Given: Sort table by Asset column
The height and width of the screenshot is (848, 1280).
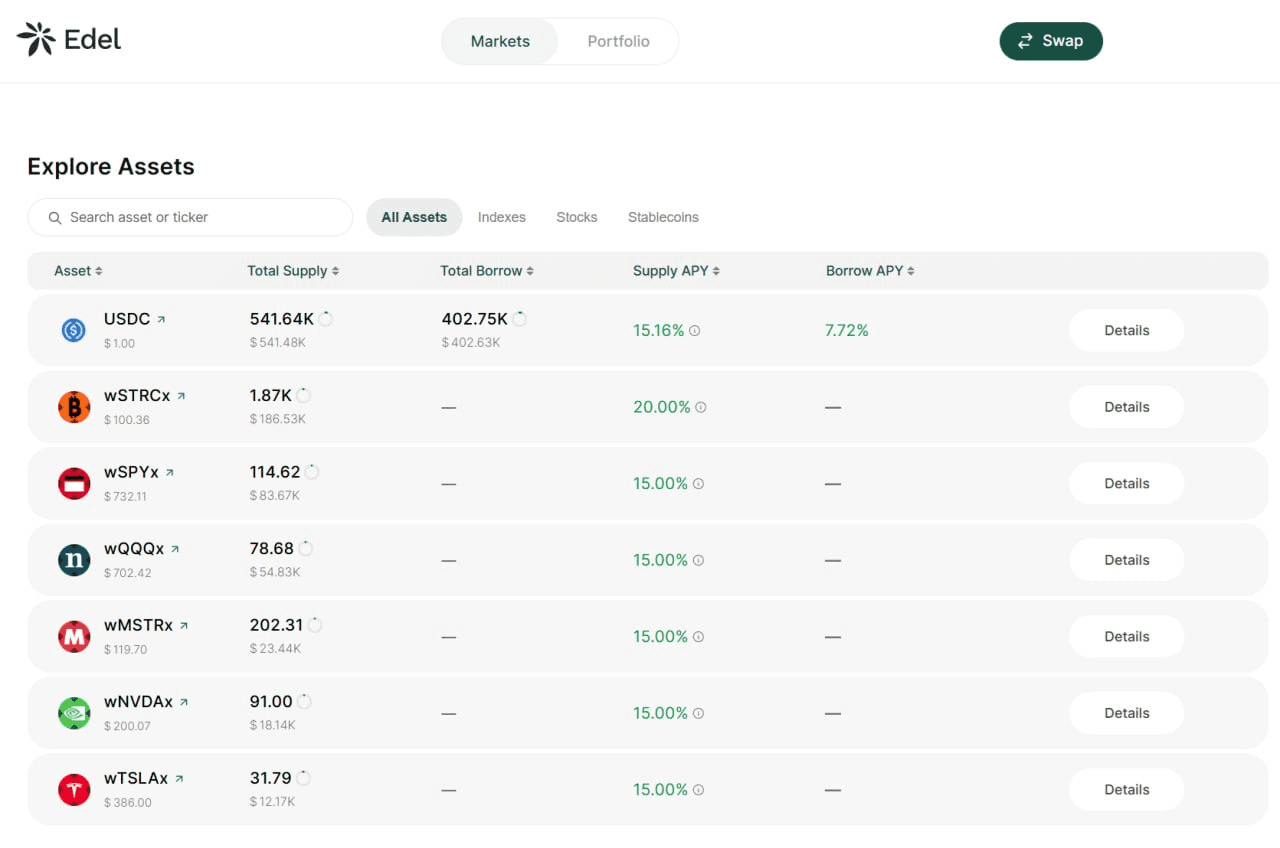Looking at the screenshot, I should 78,271.
